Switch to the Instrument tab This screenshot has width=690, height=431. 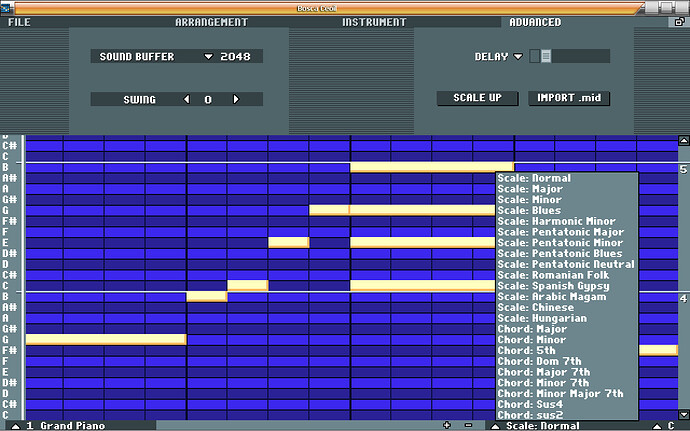[374, 22]
